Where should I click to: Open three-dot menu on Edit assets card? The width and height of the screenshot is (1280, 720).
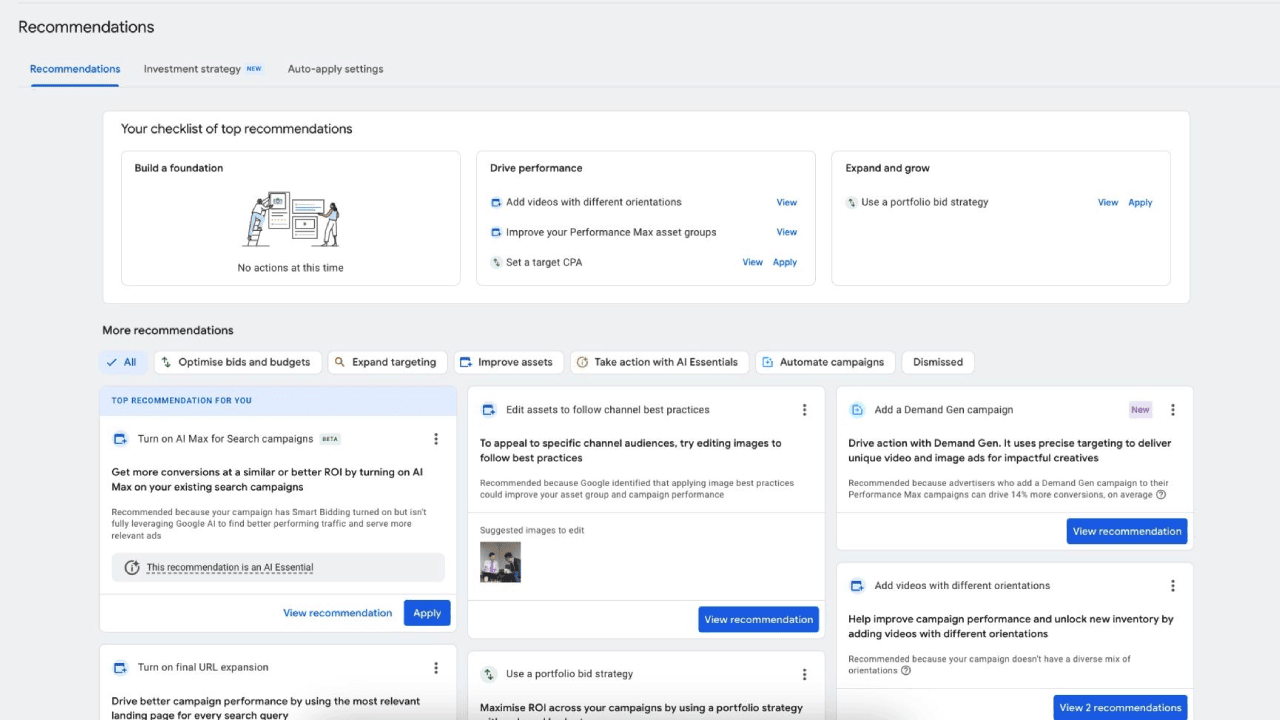(x=804, y=410)
